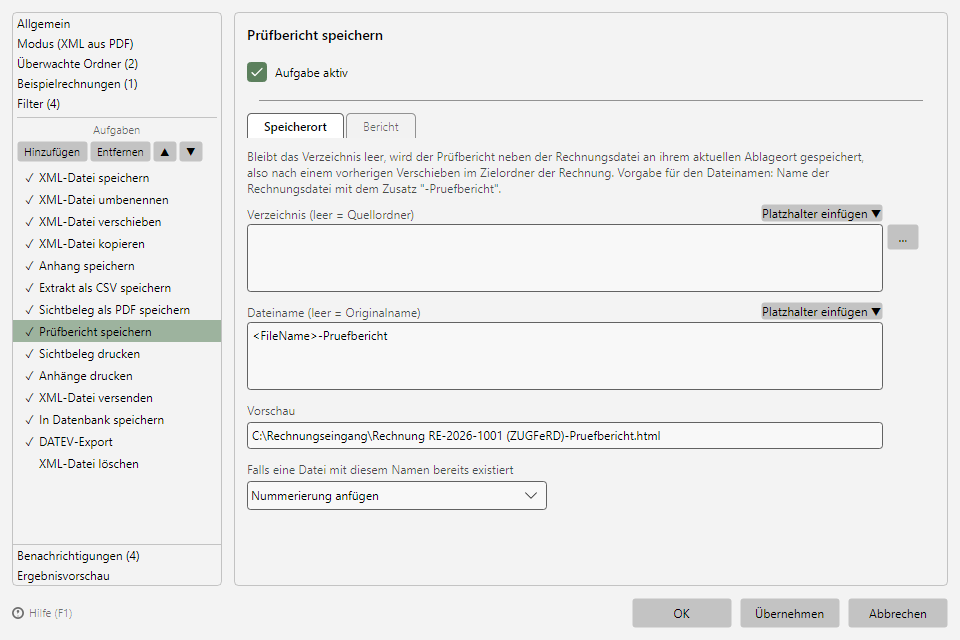This screenshot has height=640, width=960.
Task: Move the selected task up with the arrow button
Action: click(165, 152)
